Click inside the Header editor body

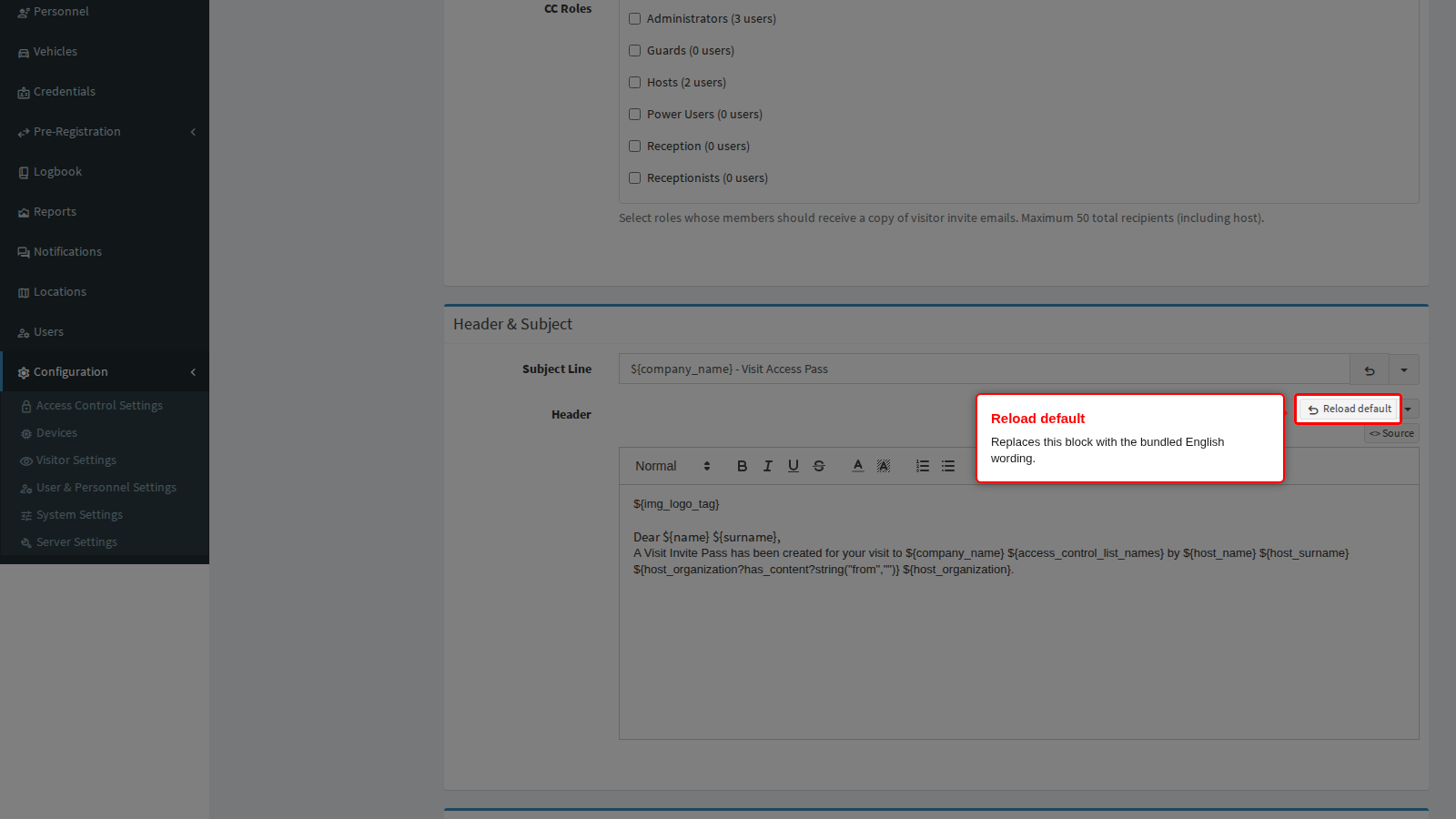pos(1018,612)
